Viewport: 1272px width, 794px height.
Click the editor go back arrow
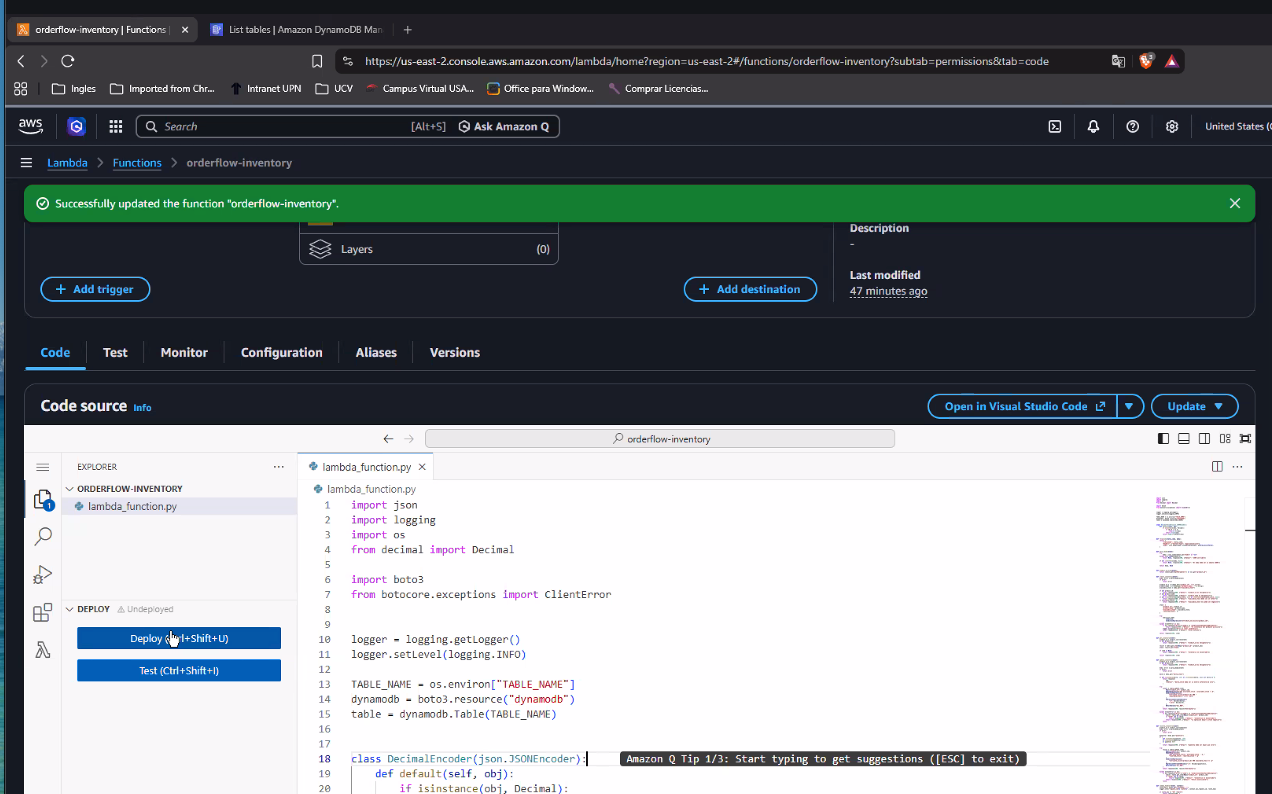(x=388, y=439)
